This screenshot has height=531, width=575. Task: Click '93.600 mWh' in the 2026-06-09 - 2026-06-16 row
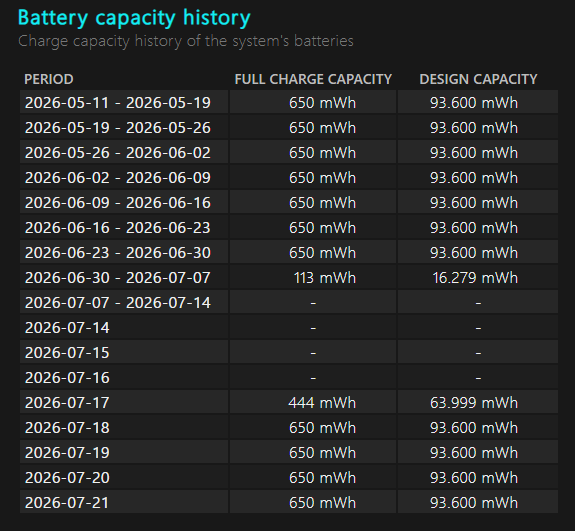474,203
